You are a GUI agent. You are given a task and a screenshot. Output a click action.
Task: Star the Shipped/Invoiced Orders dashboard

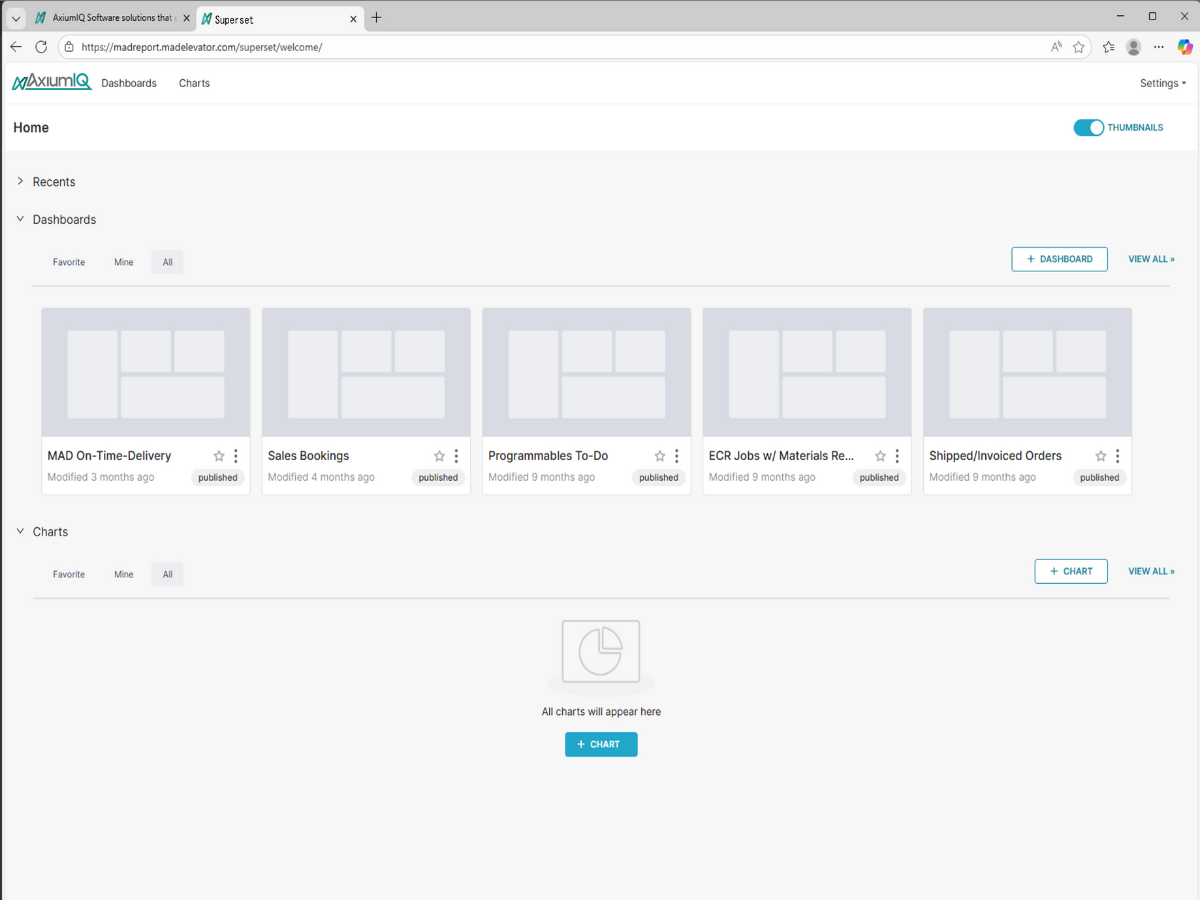pyautogui.click(x=1101, y=456)
